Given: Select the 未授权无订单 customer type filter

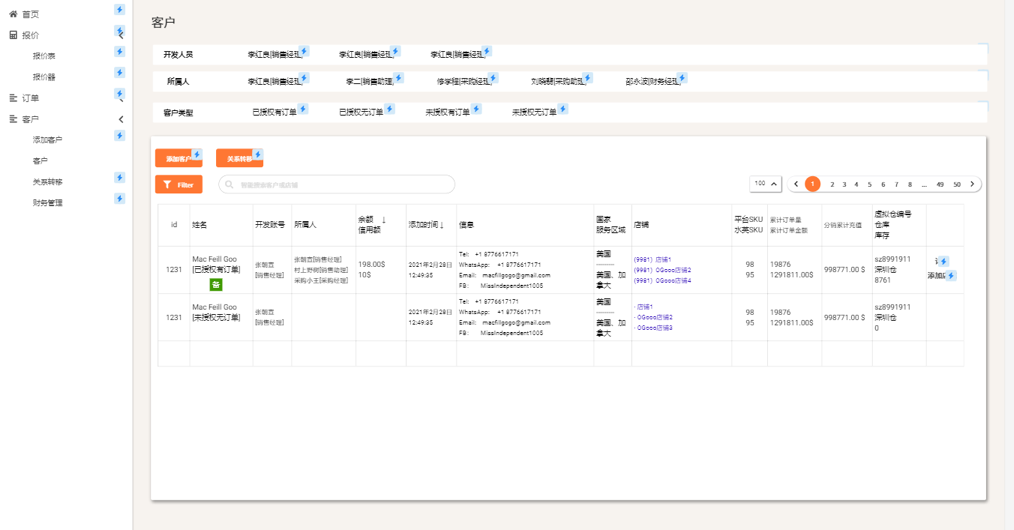Looking at the screenshot, I should [534, 113].
